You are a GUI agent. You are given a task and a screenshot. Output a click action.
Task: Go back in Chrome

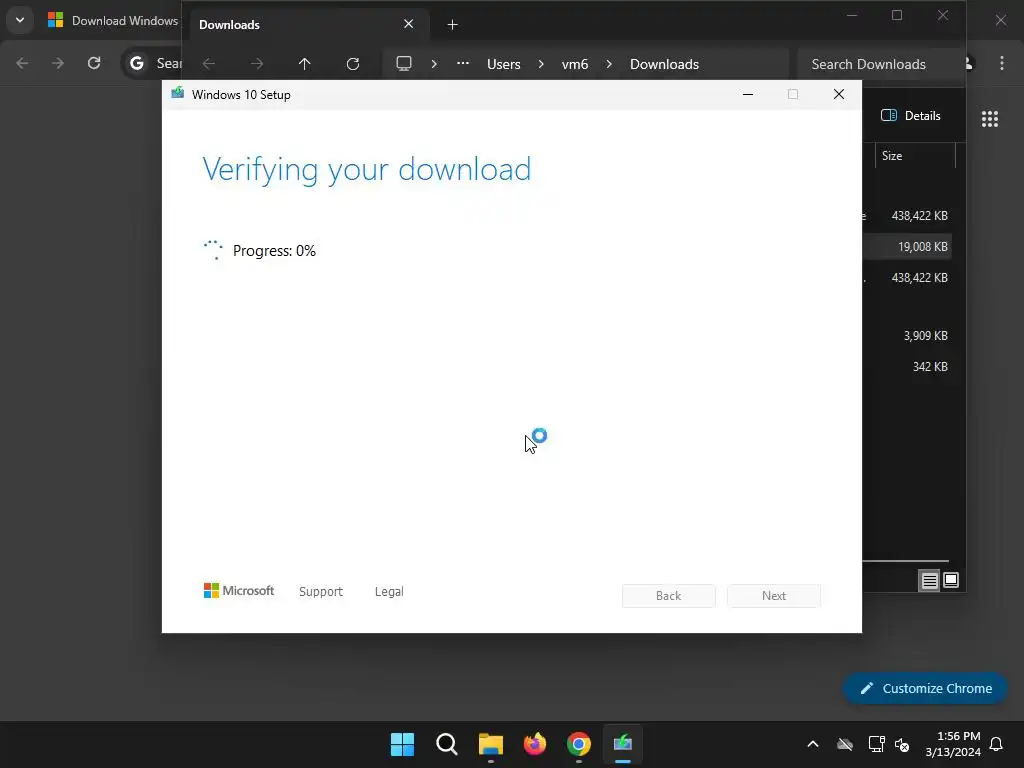(x=22, y=63)
